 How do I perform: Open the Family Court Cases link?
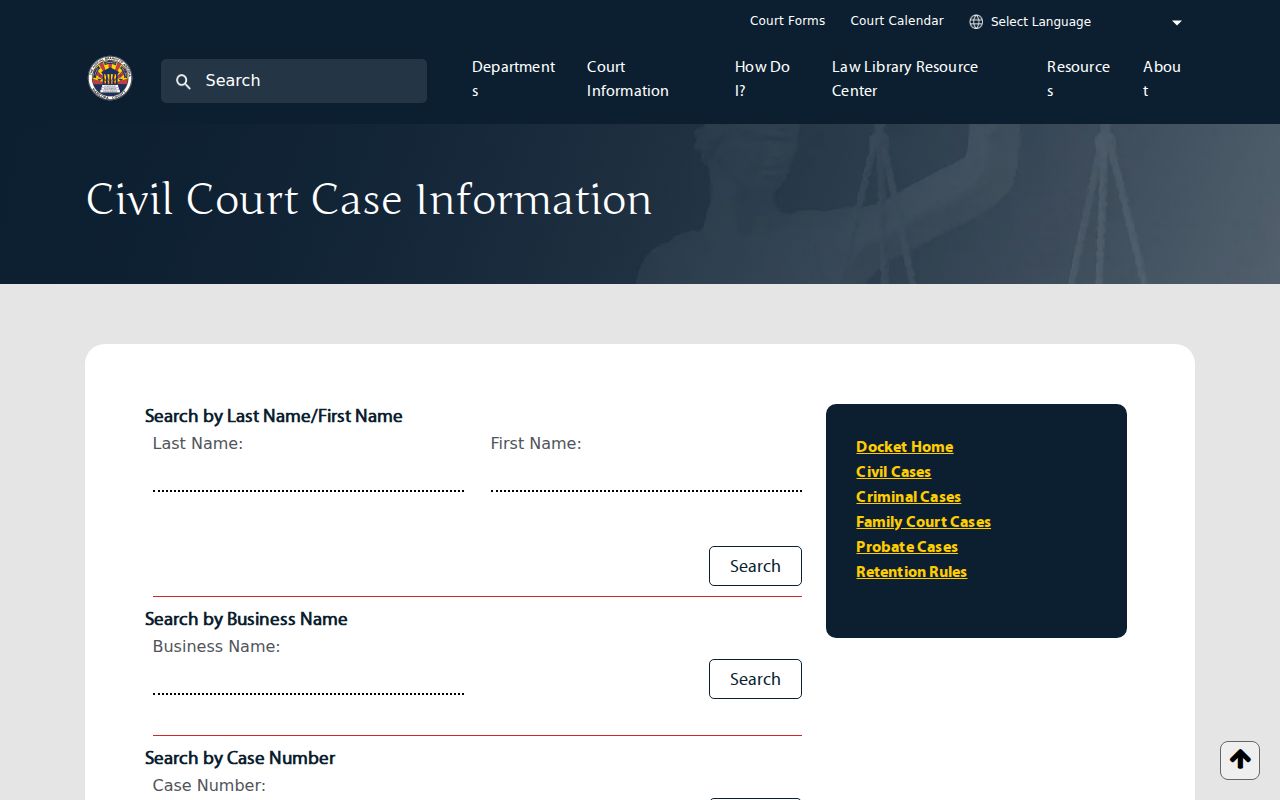924,522
